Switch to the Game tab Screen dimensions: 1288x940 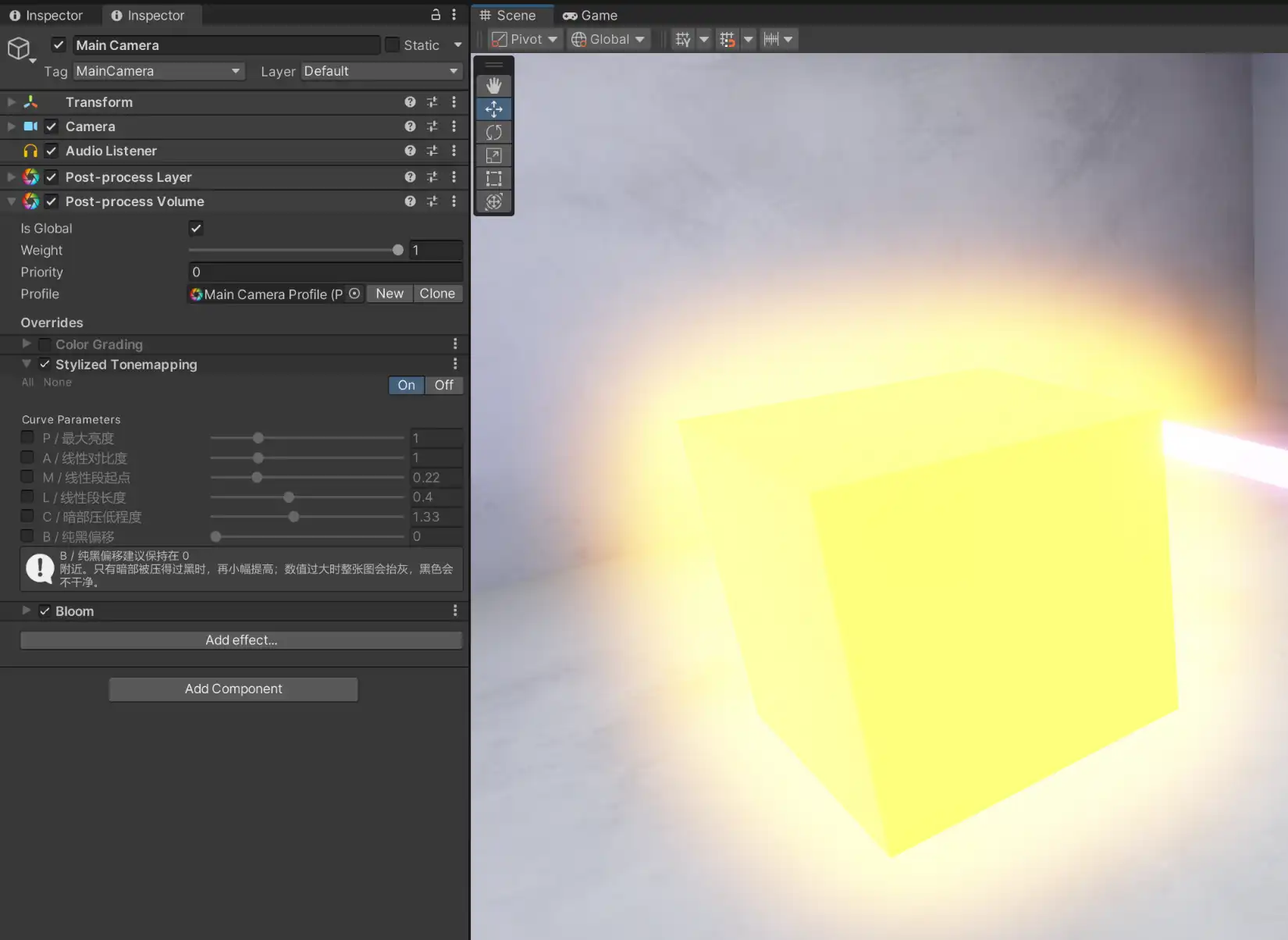[x=590, y=16]
